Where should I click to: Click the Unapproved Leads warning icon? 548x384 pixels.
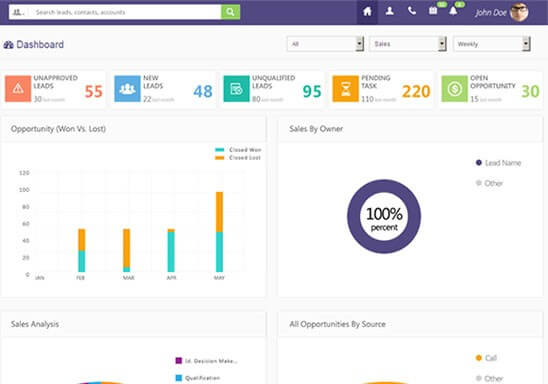pyautogui.click(x=18, y=89)
